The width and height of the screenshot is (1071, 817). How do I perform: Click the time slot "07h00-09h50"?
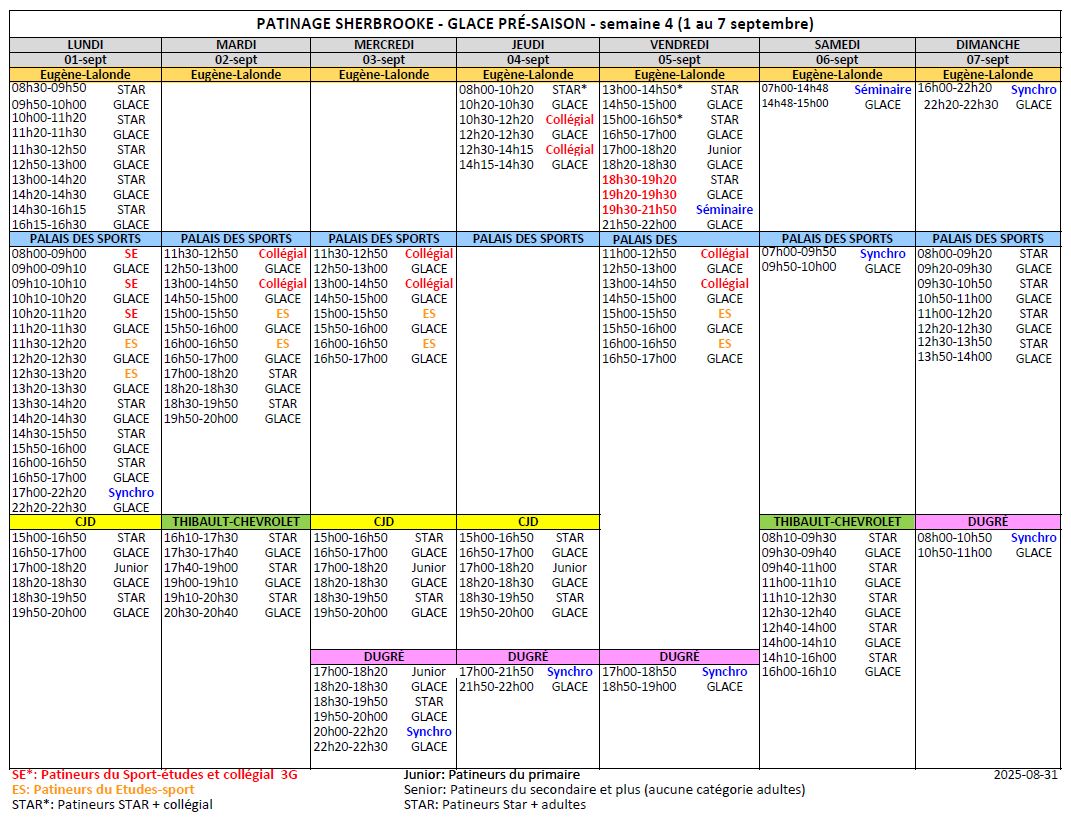tap(799, 252)
